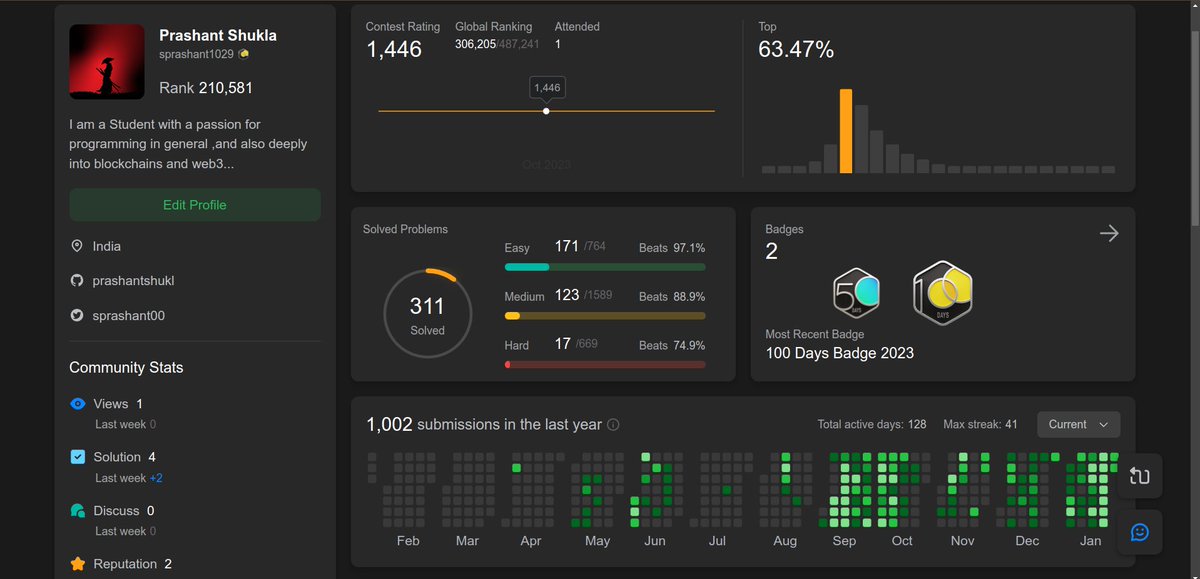Screen dimensions: 1200x579
Task: Click the Medium problems progress bar
Action: (605, 316)
